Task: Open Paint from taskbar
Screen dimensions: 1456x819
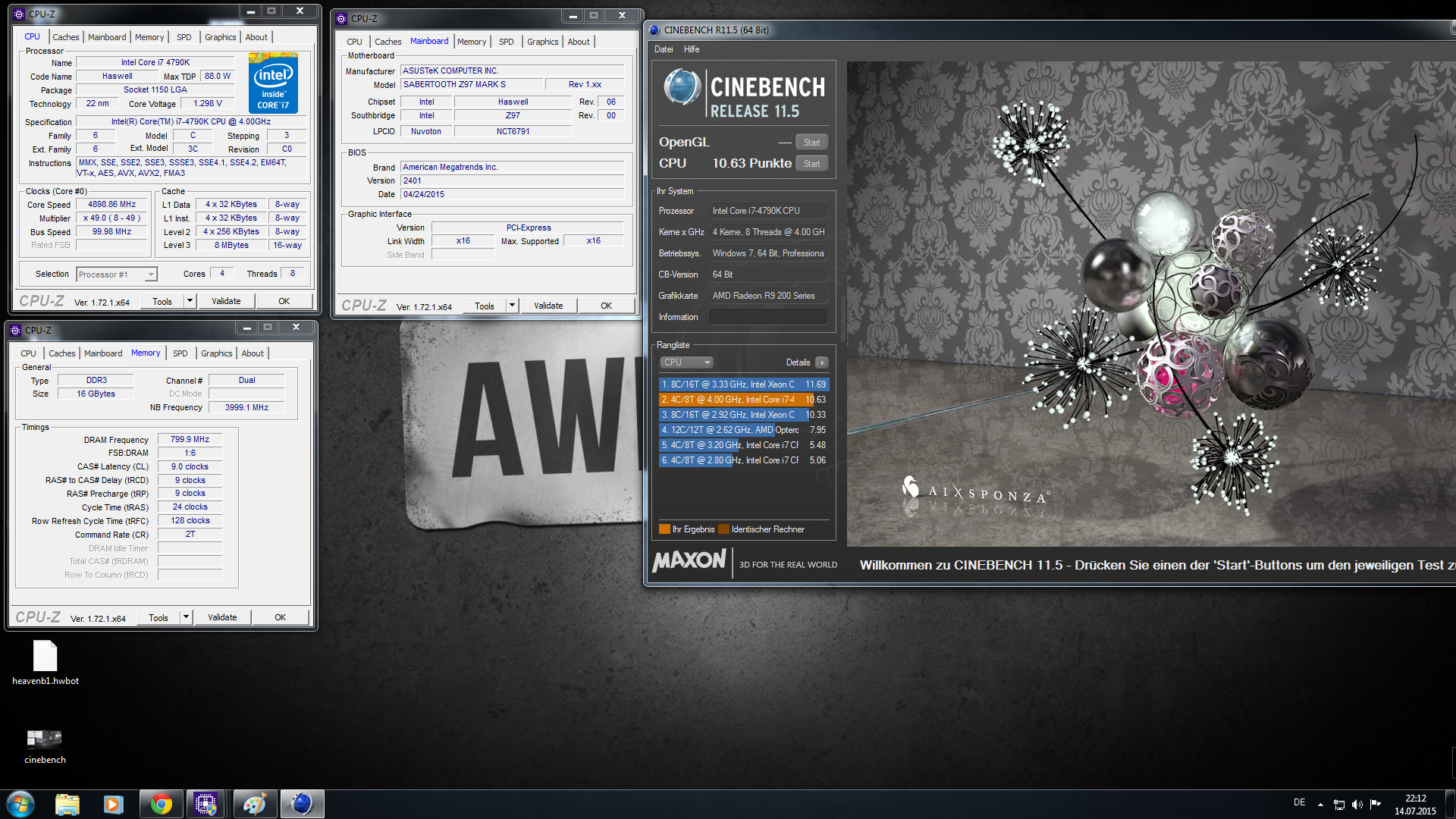Action: click(254, 804)
